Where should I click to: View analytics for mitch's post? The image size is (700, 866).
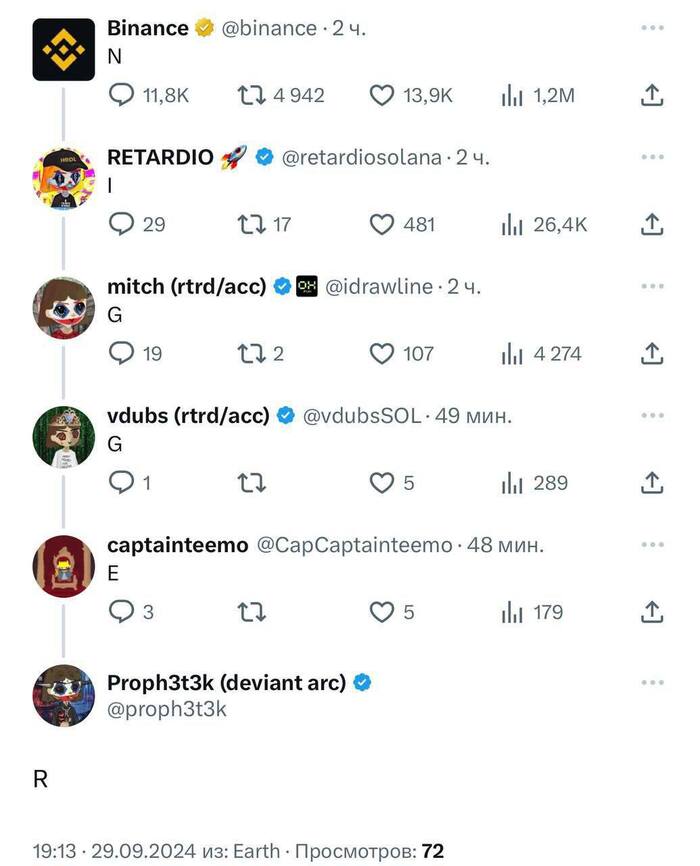coord(512,353)
